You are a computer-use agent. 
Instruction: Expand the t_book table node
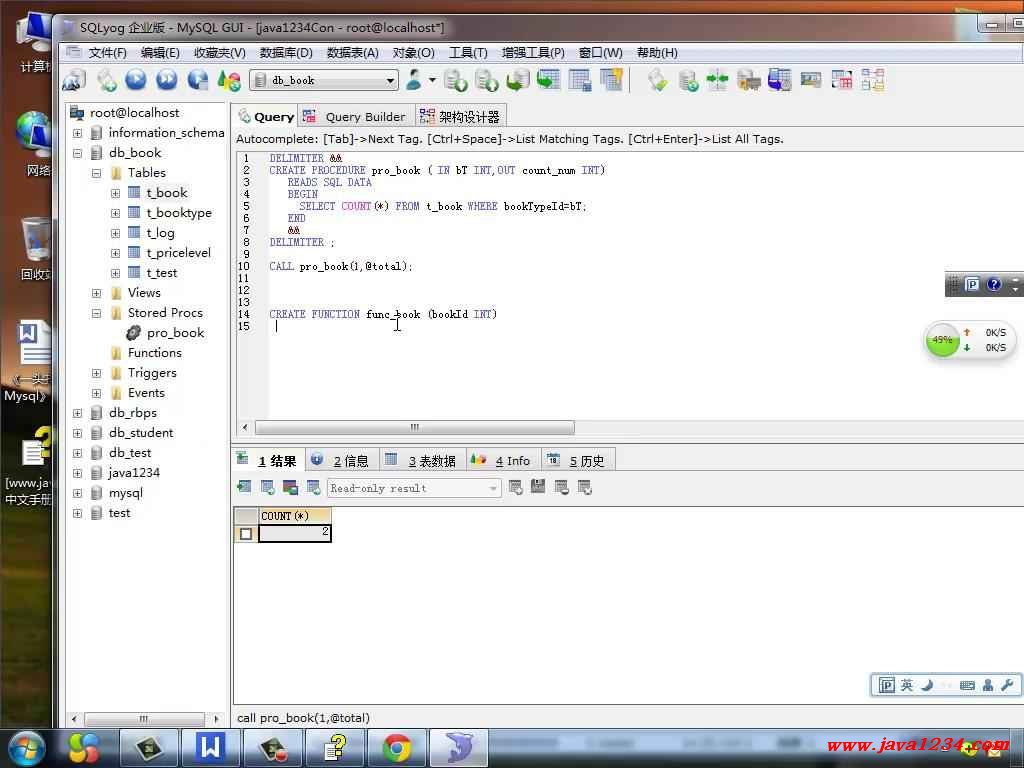116,193
